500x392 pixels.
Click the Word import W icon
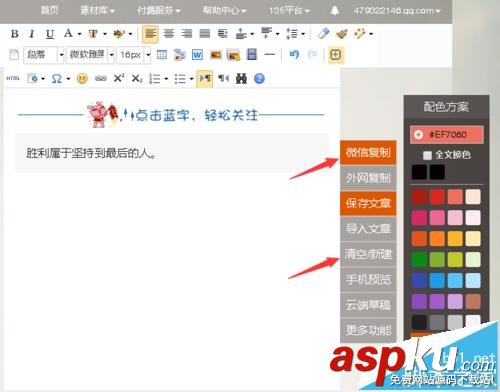[197, 55]
